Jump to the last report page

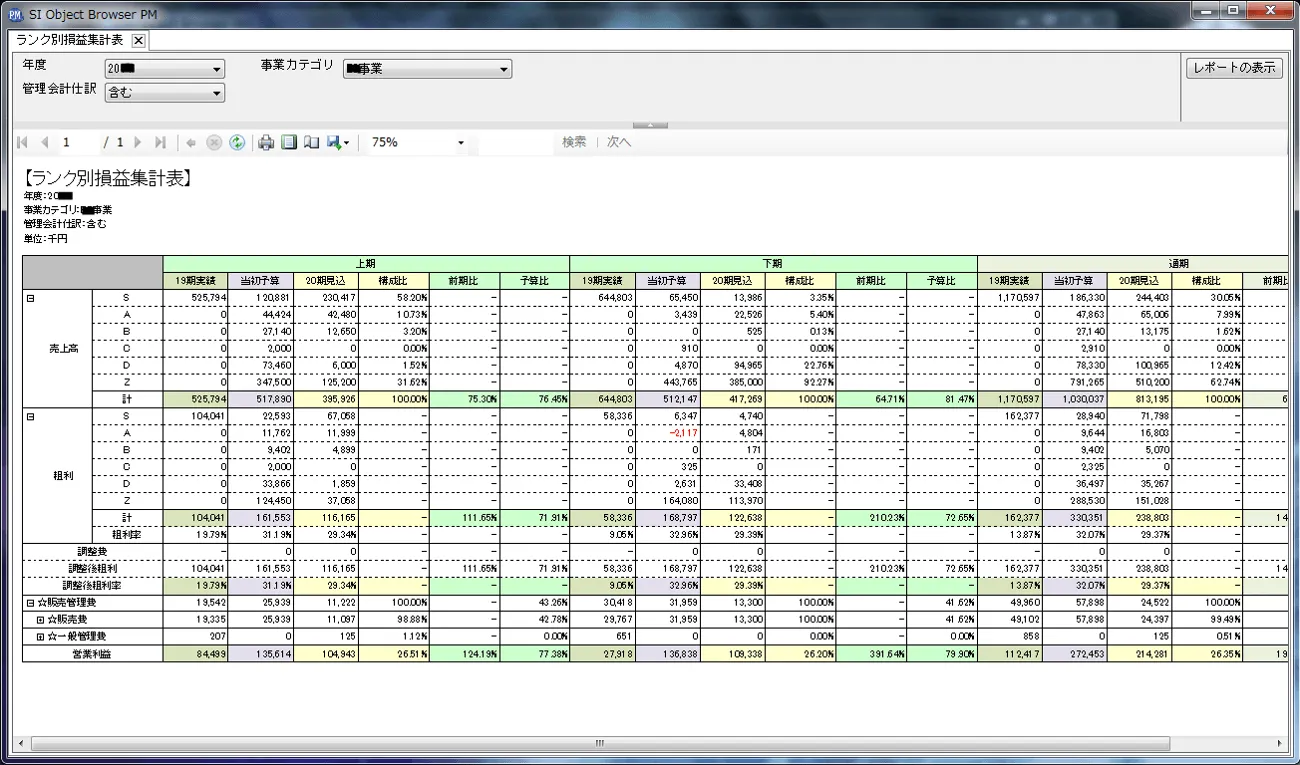click(160, 143)
